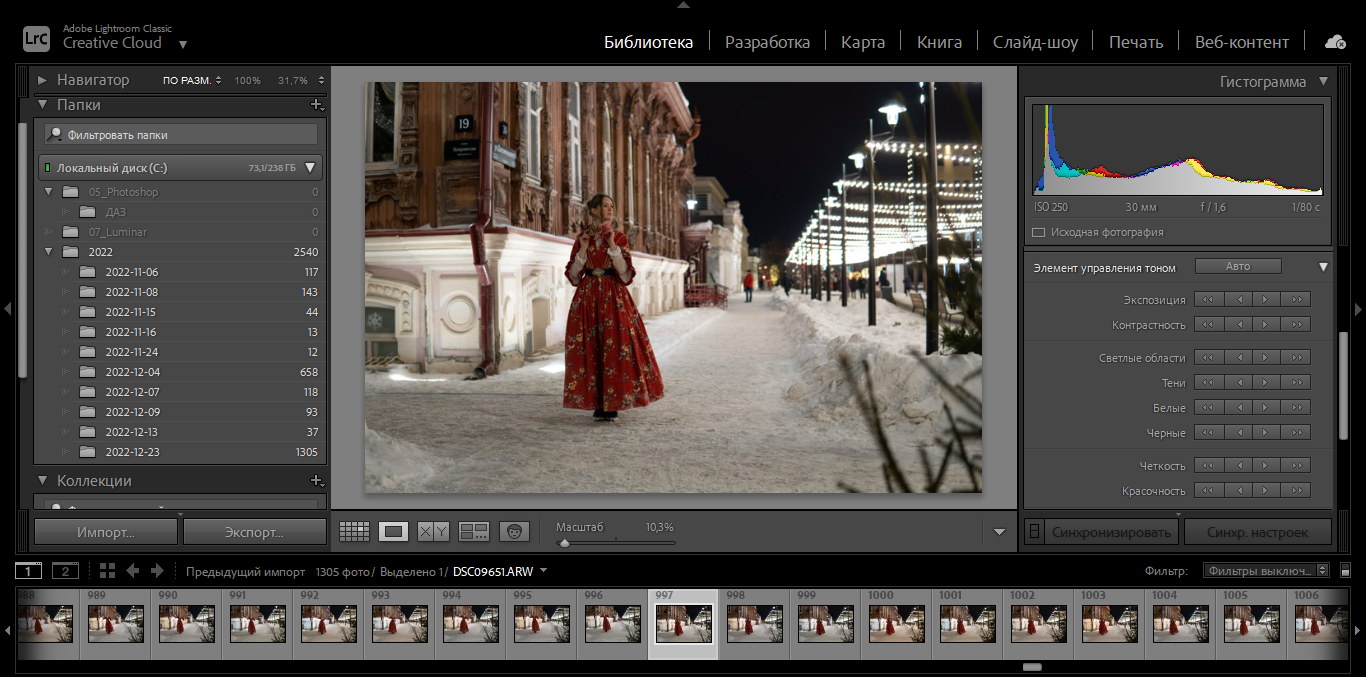Open Survey view mode icon
The image size is (1366, 677).
click(x=473, y=532)
